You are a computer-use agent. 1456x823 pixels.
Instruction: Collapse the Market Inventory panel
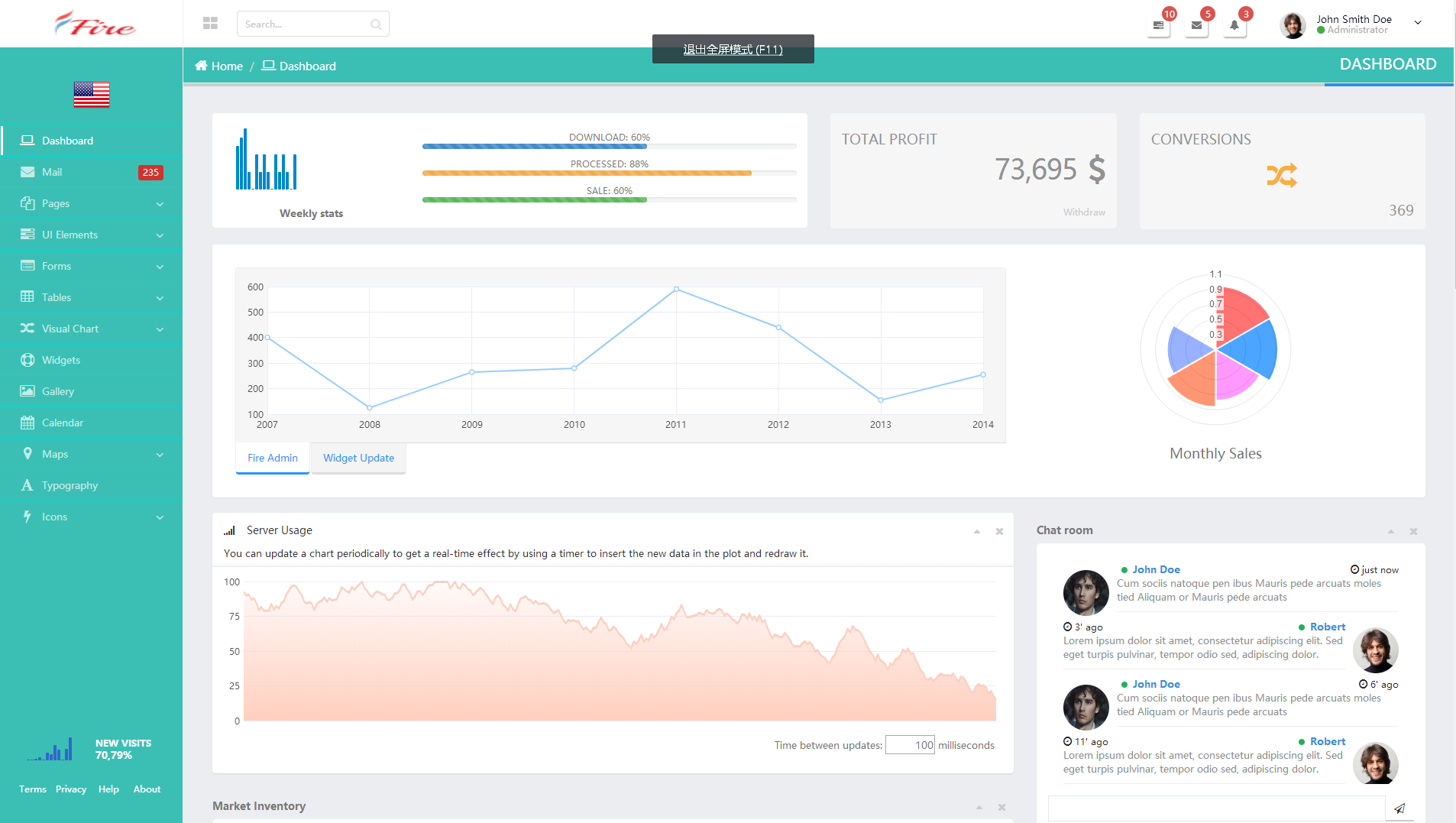(x=979, y=807)
